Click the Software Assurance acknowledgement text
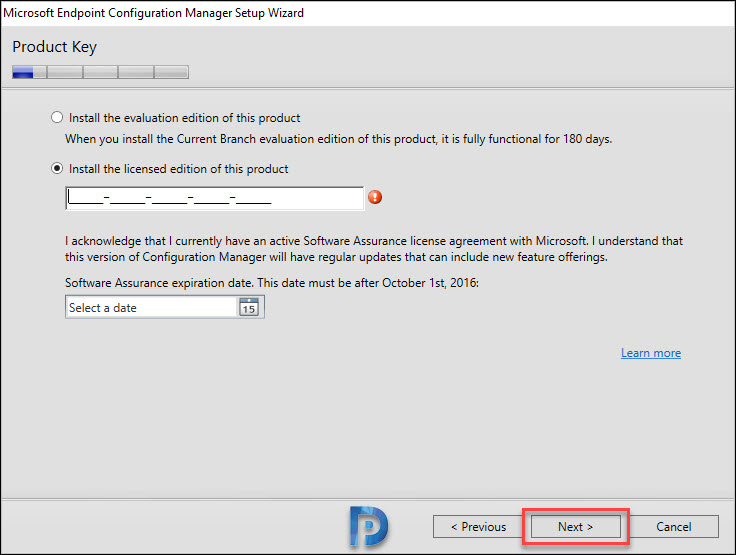Viewport: 736px width, 555px height. click(x=374, y=249)
